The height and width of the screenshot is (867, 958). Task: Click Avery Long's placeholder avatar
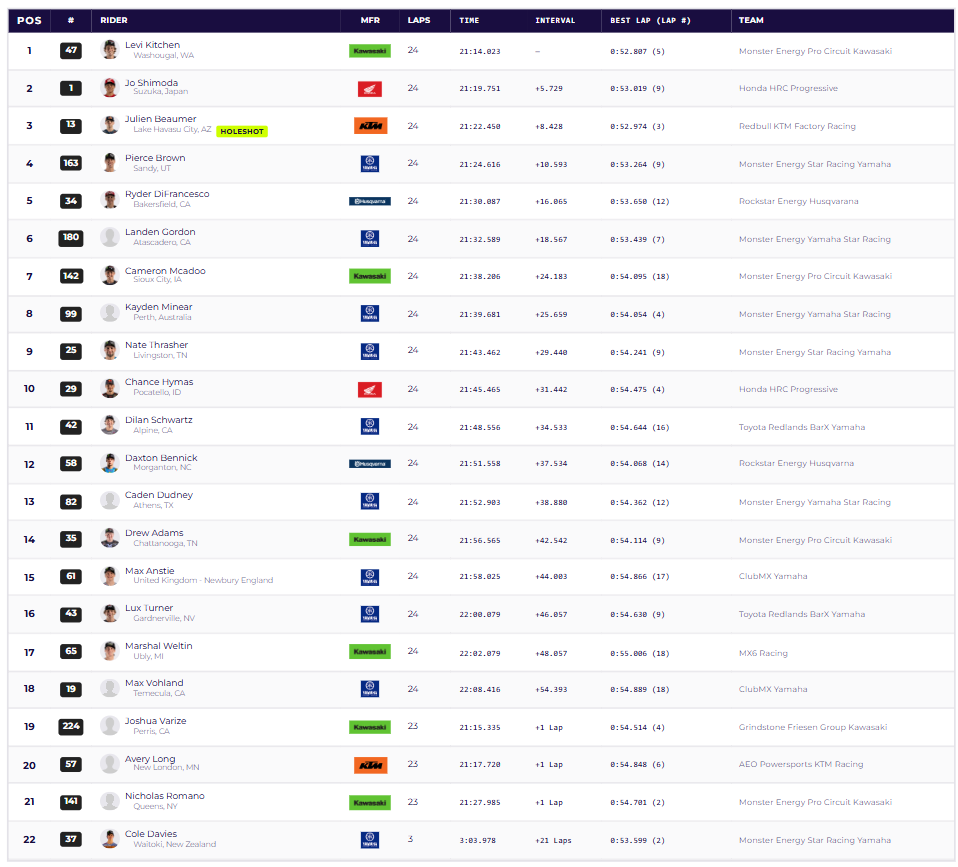point(110,763)
